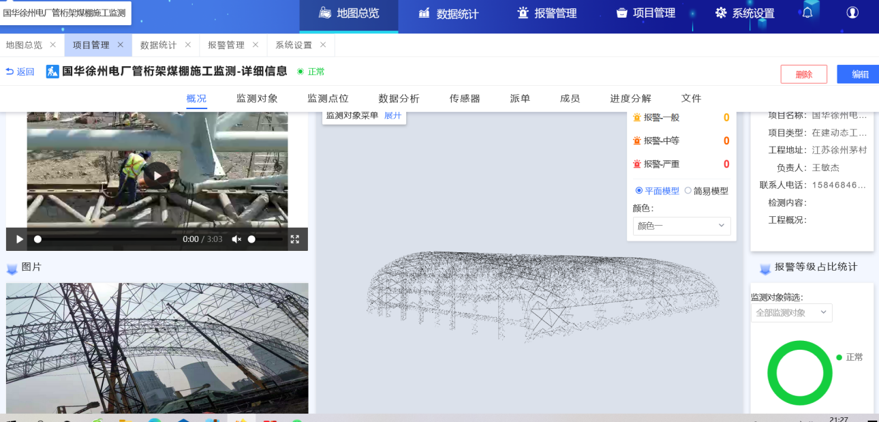Screen dimensions: 879x422
Task: Close the 地图总览 page tab
Action: [53, 45]
